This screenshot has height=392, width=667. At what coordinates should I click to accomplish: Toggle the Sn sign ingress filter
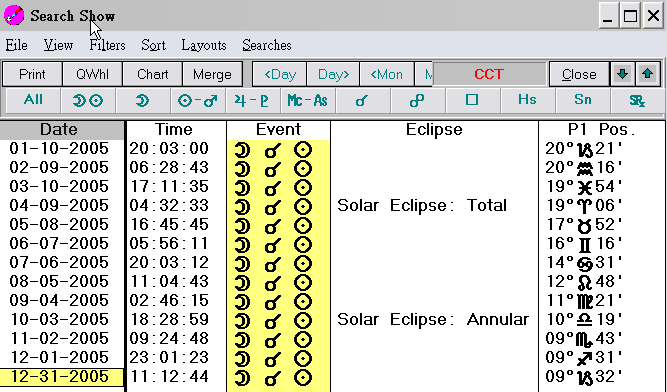pos(582,101)
